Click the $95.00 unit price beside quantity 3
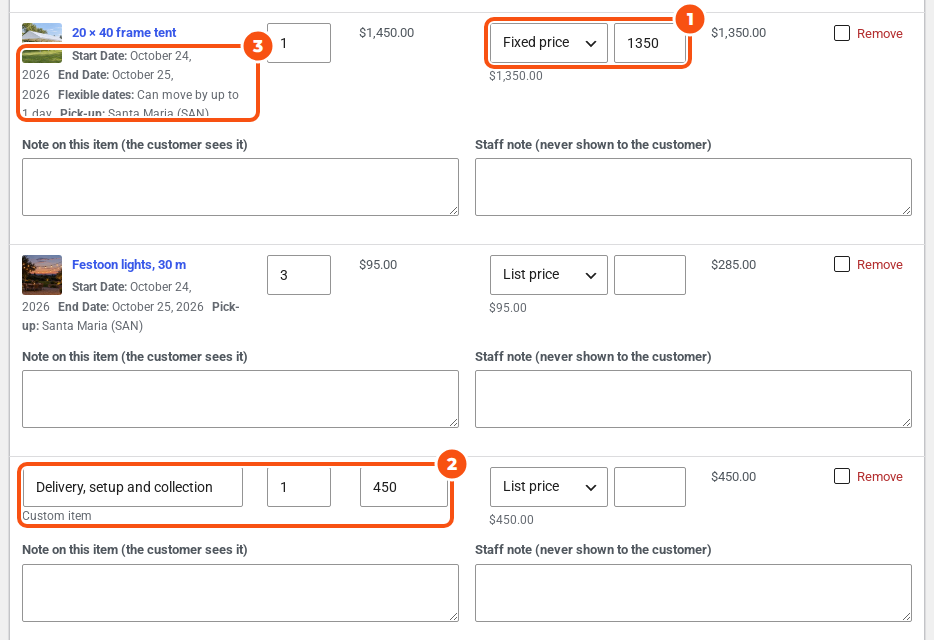The height and width of the screenshot is (640, 934). coord(378,265)
